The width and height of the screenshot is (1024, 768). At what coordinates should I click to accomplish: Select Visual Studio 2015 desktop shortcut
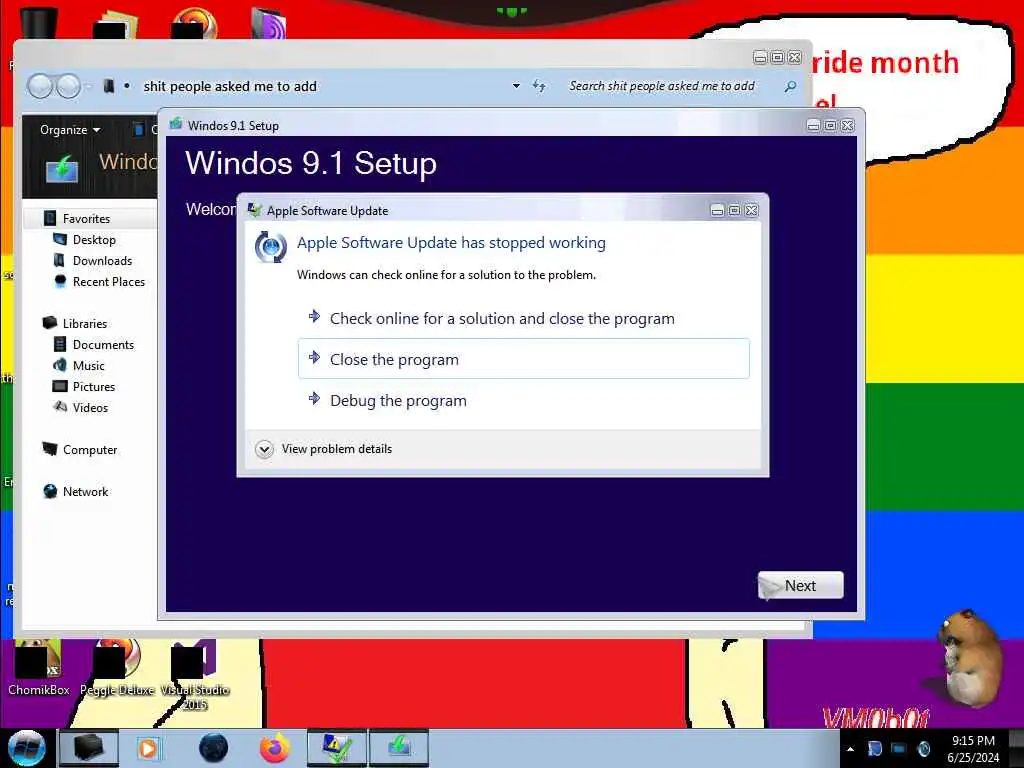point(194,675)
